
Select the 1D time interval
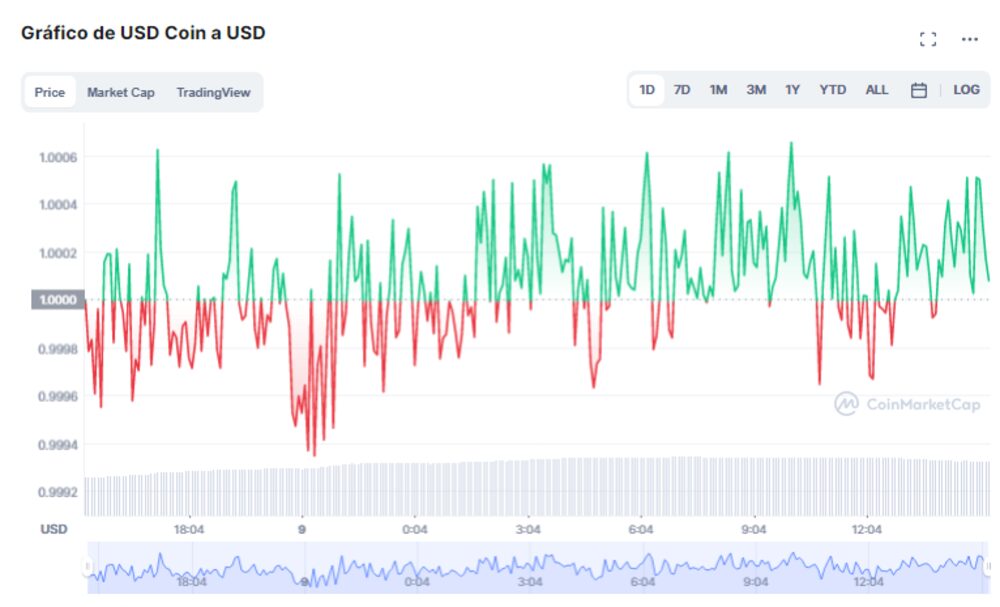point(648,89)
